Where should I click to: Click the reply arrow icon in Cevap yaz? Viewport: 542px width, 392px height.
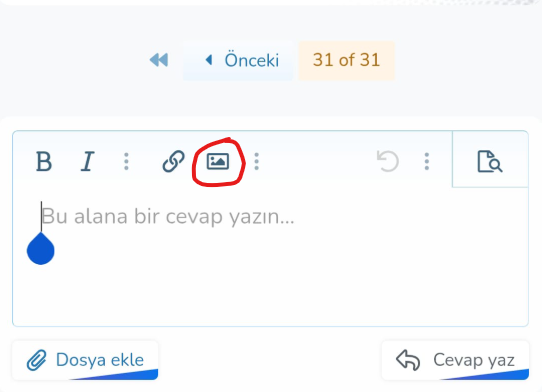click(x=408, y=360)
